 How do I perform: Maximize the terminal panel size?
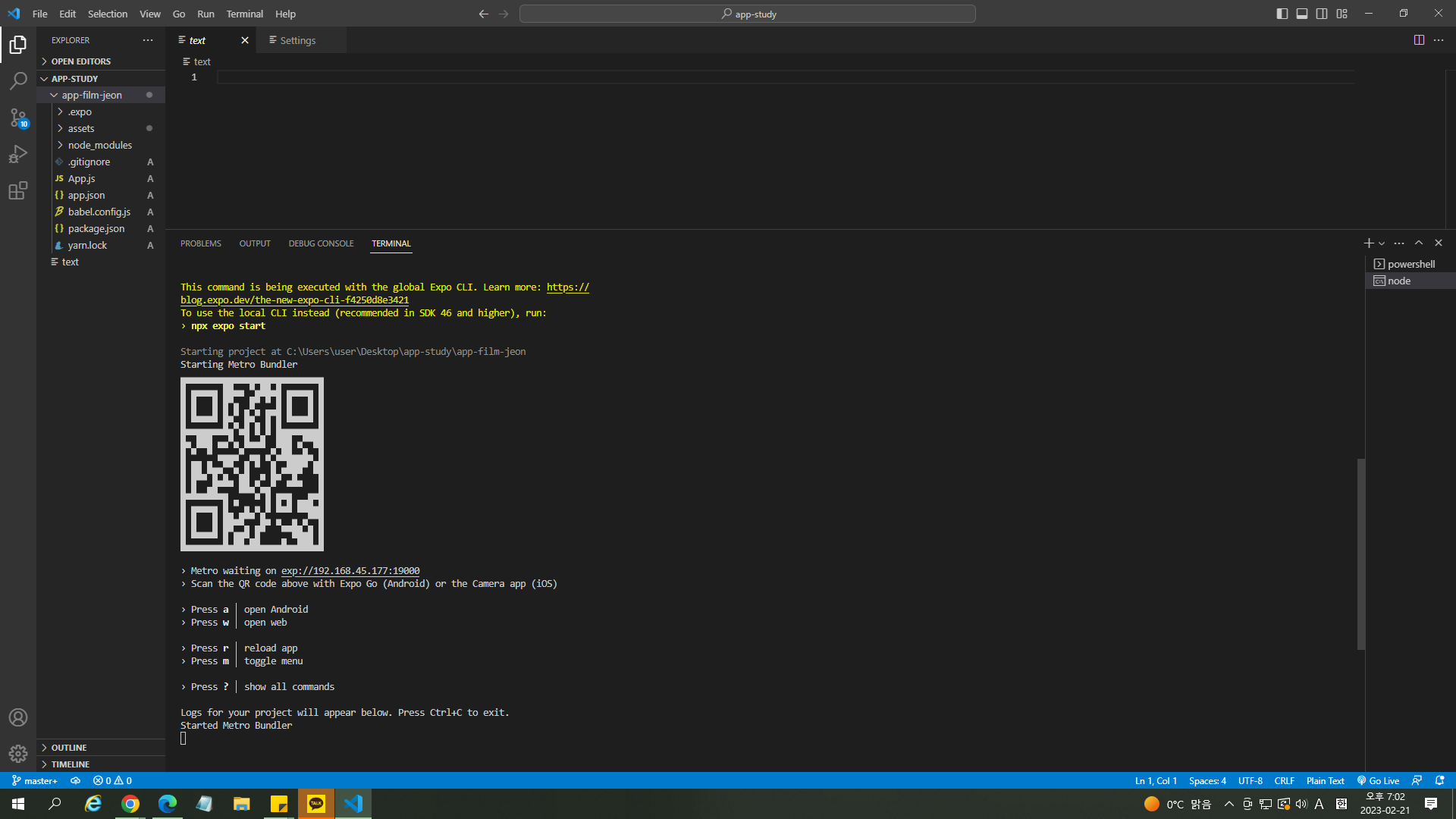click(1419, 243)
